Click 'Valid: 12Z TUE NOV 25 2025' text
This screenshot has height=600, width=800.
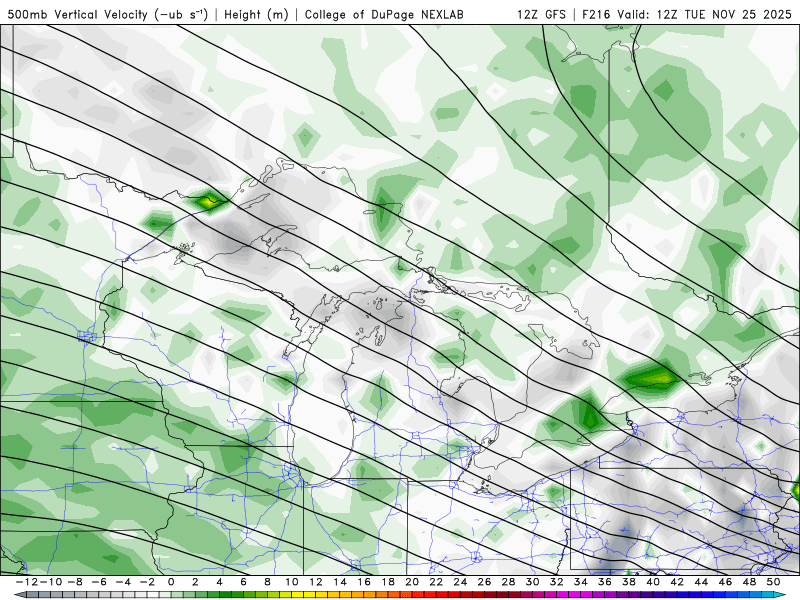click(x=705, y=15)
